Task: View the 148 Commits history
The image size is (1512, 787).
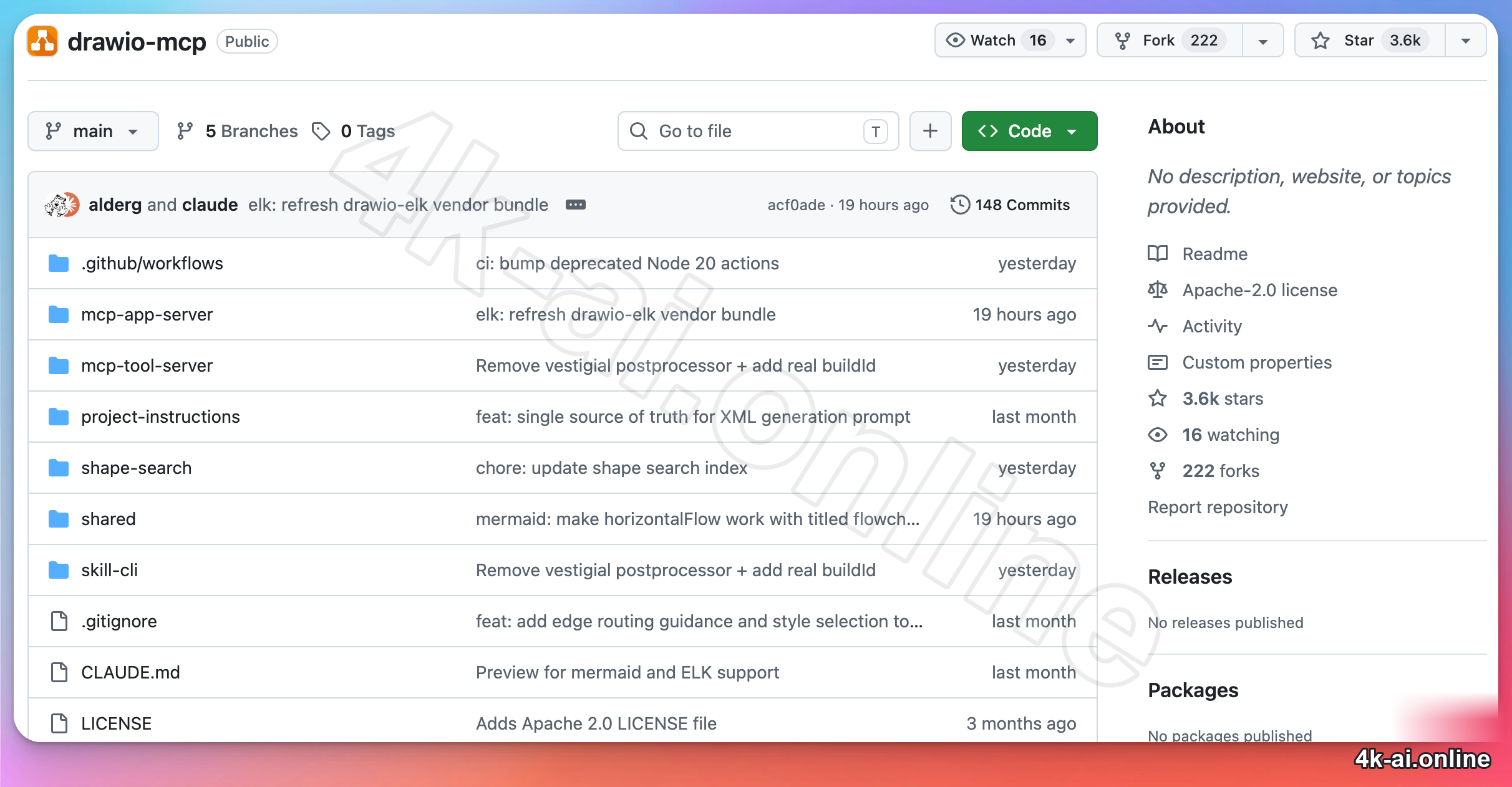Action: click(x=1010, y=205)
